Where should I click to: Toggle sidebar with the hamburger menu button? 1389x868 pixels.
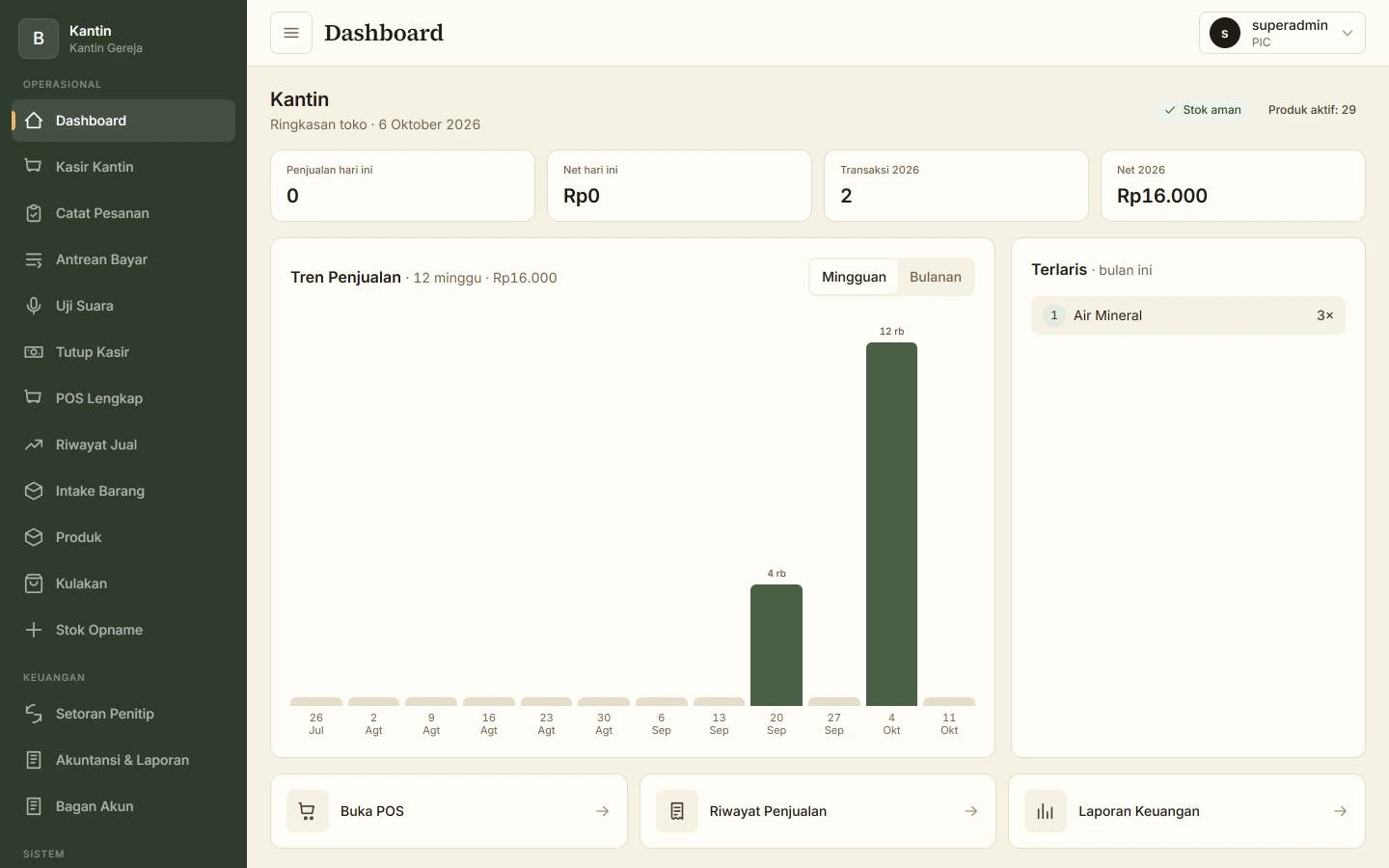pos(291,33)
